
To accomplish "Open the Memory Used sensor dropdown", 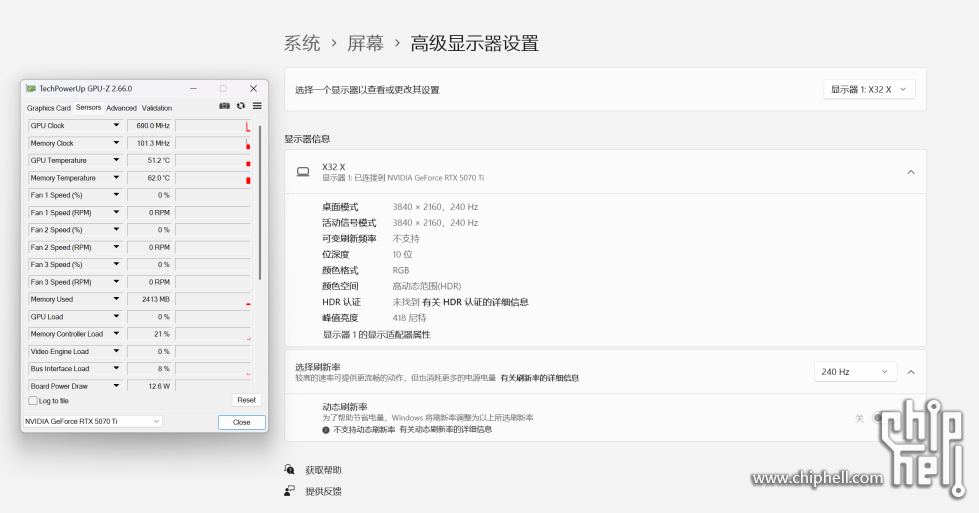I will pyautogui.click(x=116, y=299).
